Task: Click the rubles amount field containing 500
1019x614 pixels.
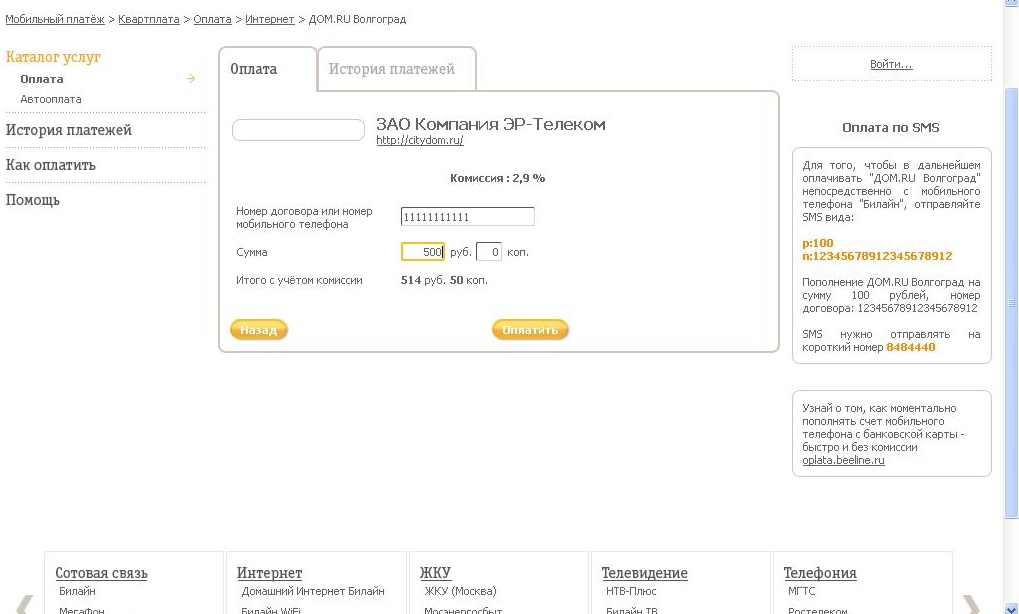Action: tap(422, 252)
